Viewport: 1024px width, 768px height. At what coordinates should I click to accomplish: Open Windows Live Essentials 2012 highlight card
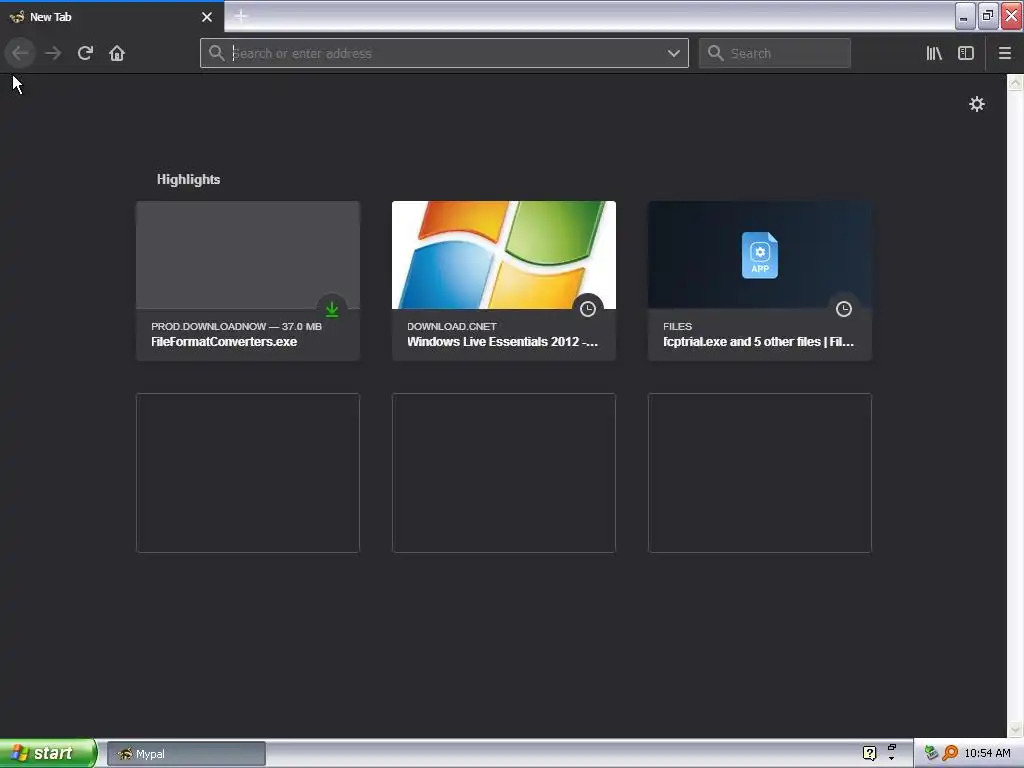(504, 281)
